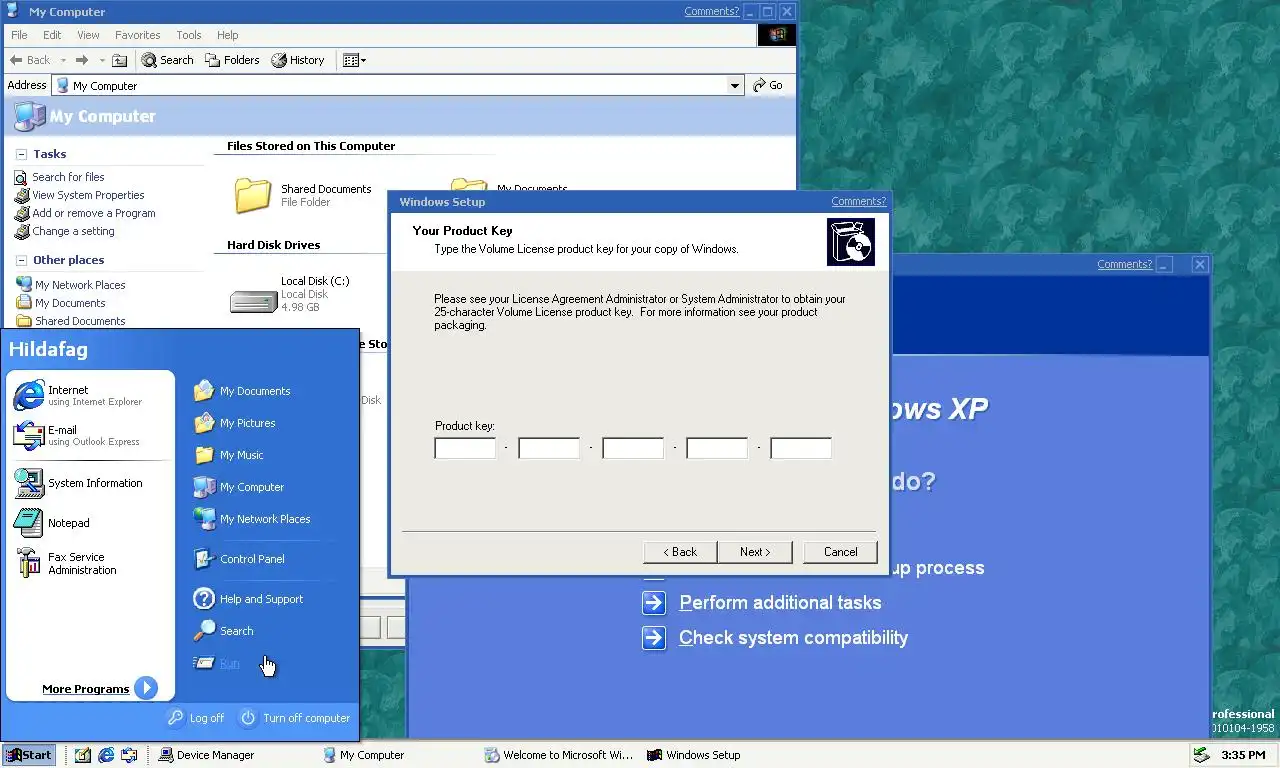Click Search for files task link

coord(68,177)
